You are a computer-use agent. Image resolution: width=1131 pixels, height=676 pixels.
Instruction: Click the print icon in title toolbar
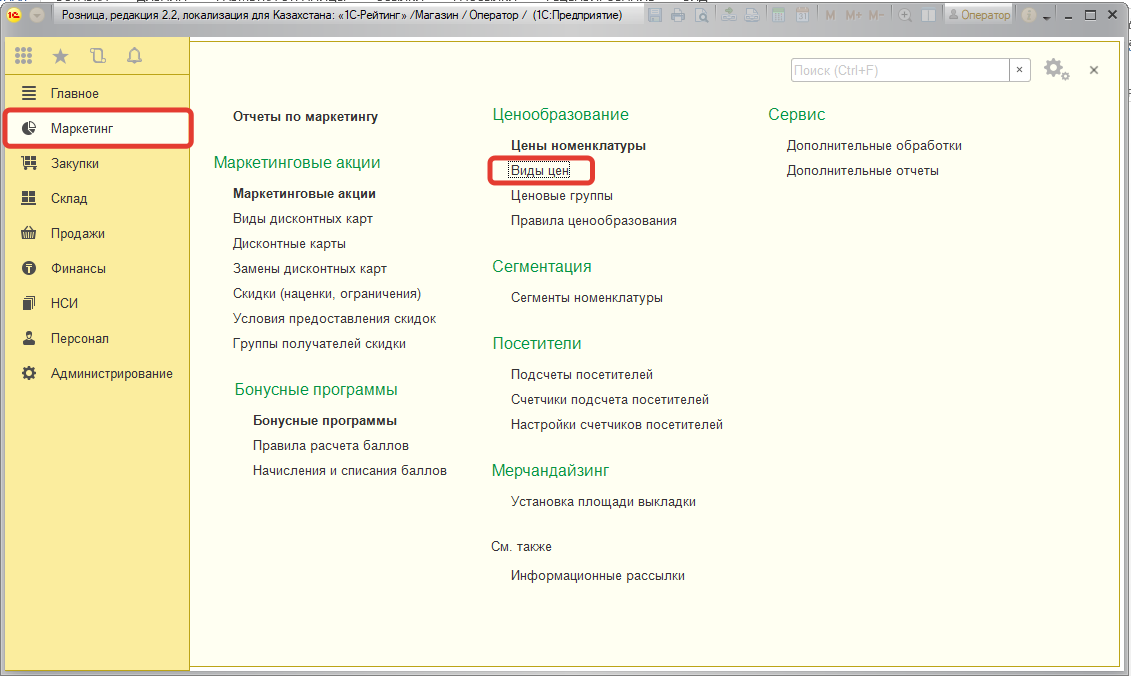click(x=679, y=16)
